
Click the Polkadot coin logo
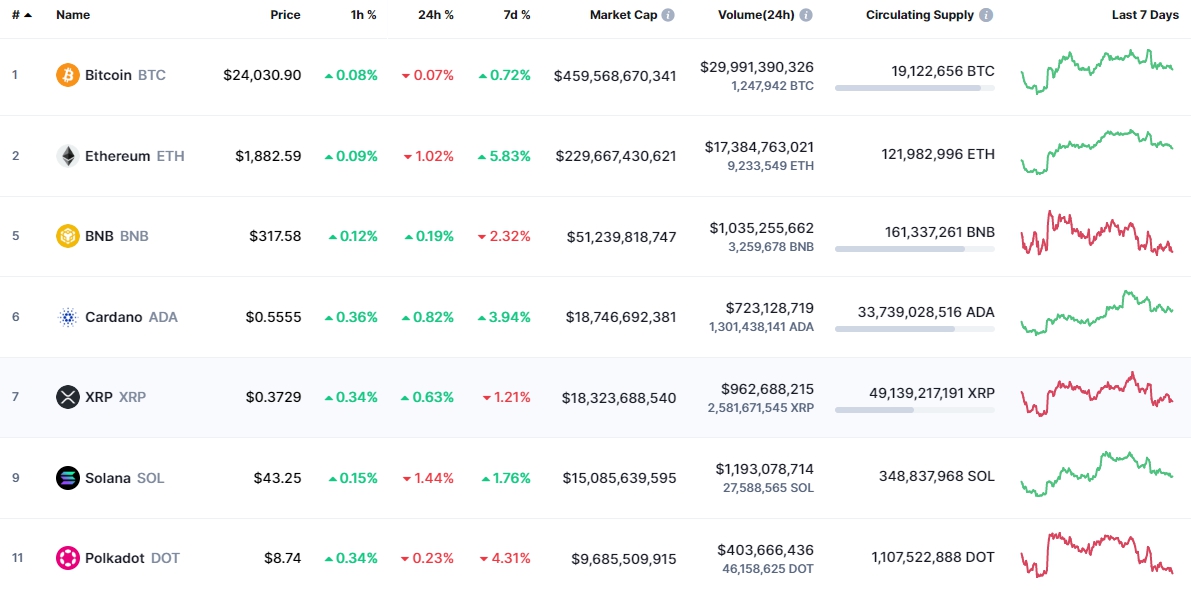[68, 558]
